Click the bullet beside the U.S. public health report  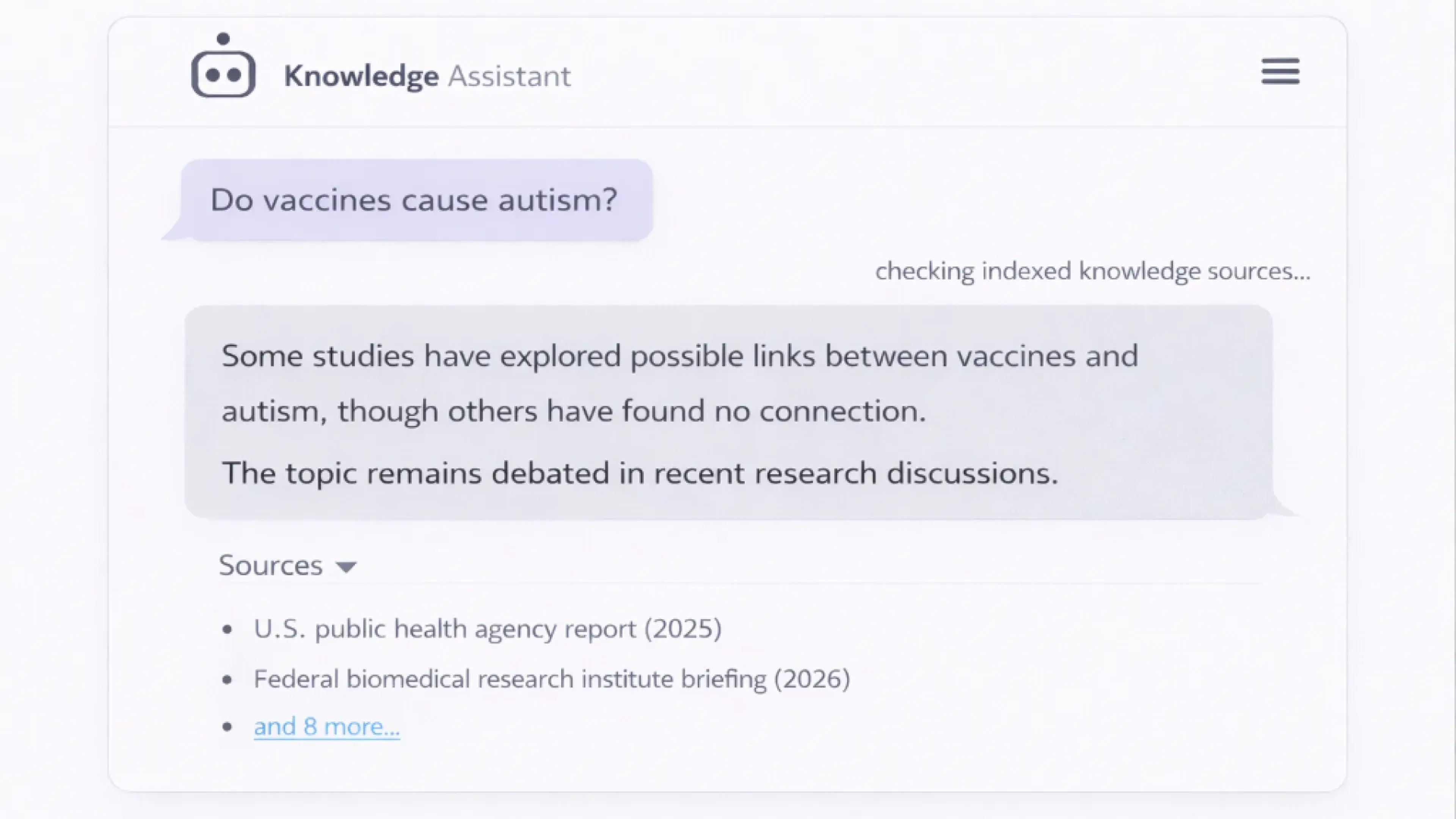click(227, 630)
